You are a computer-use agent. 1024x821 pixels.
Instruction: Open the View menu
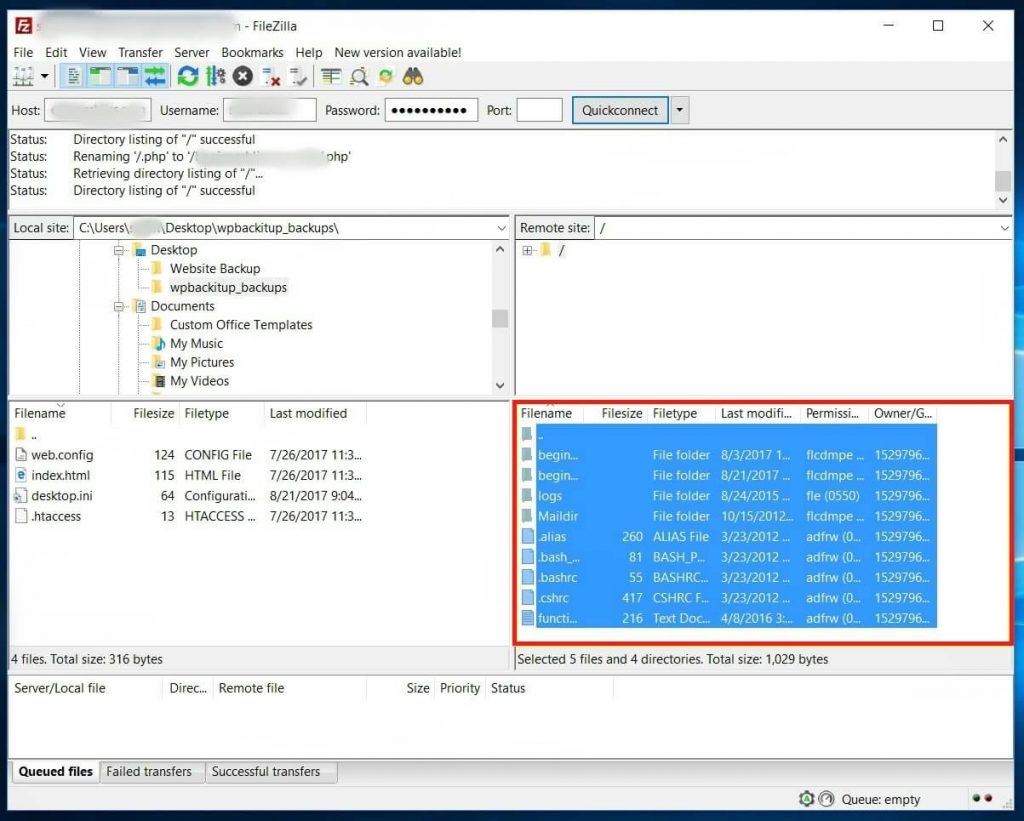[x=93, y=52]
